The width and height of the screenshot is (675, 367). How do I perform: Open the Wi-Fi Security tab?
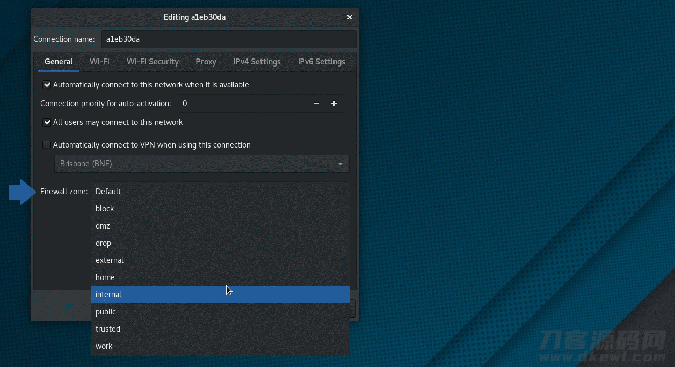(152, 62)
